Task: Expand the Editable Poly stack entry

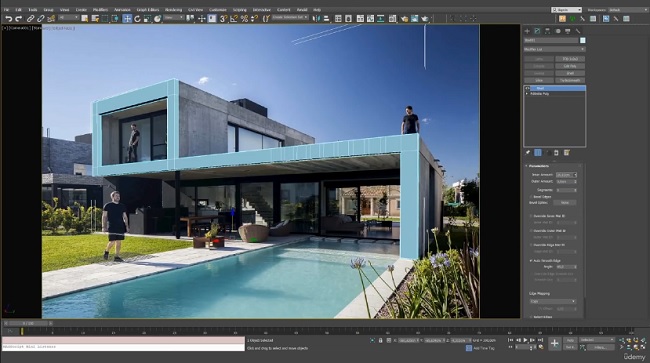Action: pyautogui.click(x=527, y=94)
